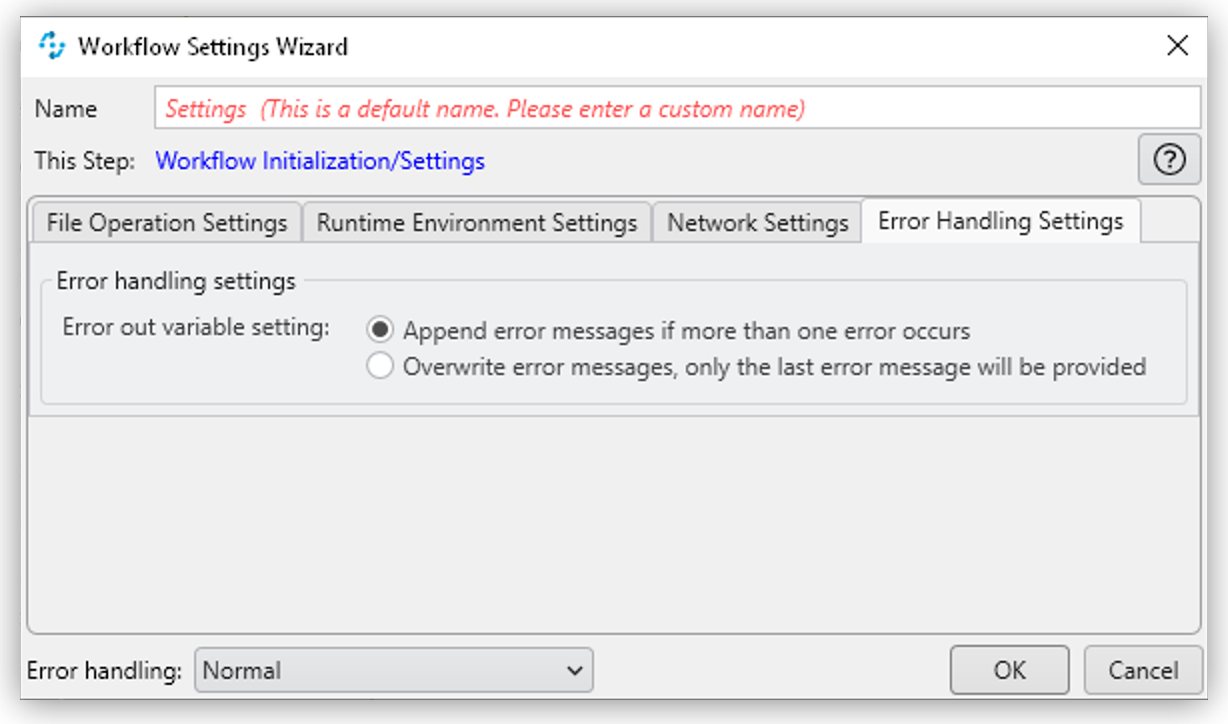Click the dropdown arrow beside Normal
1228x724 pixels.
pyautogui.click(x=575, y=670)
